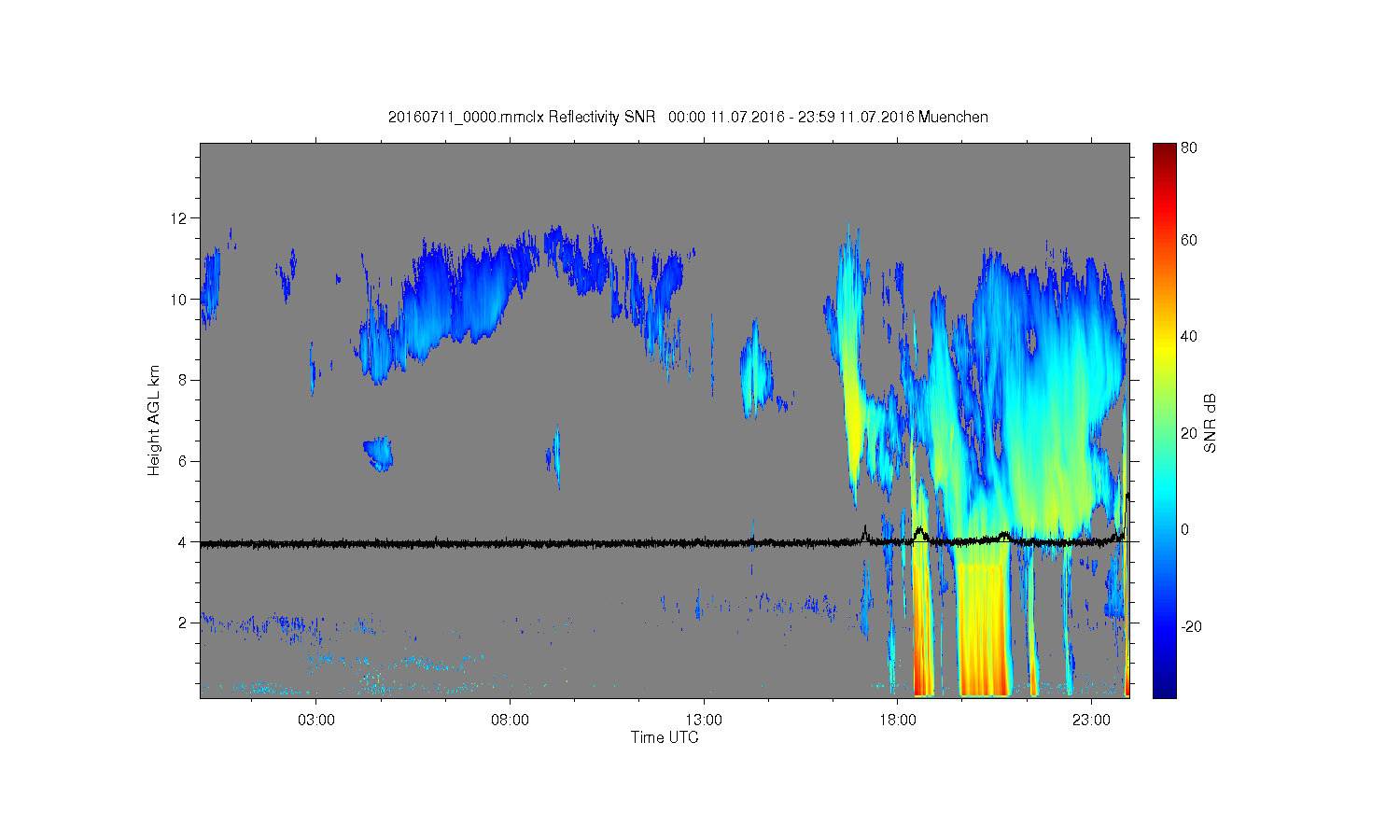The height and width of the screenshot is (840, 1400).
Task: Click the 'Time UTC' x-axis label
Action: (665, 737)
